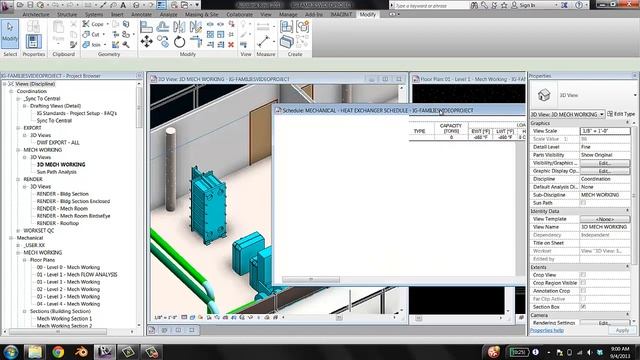Toggle the Sun Path checkbox
Viewport: 640px width, 360px height.
583,203
